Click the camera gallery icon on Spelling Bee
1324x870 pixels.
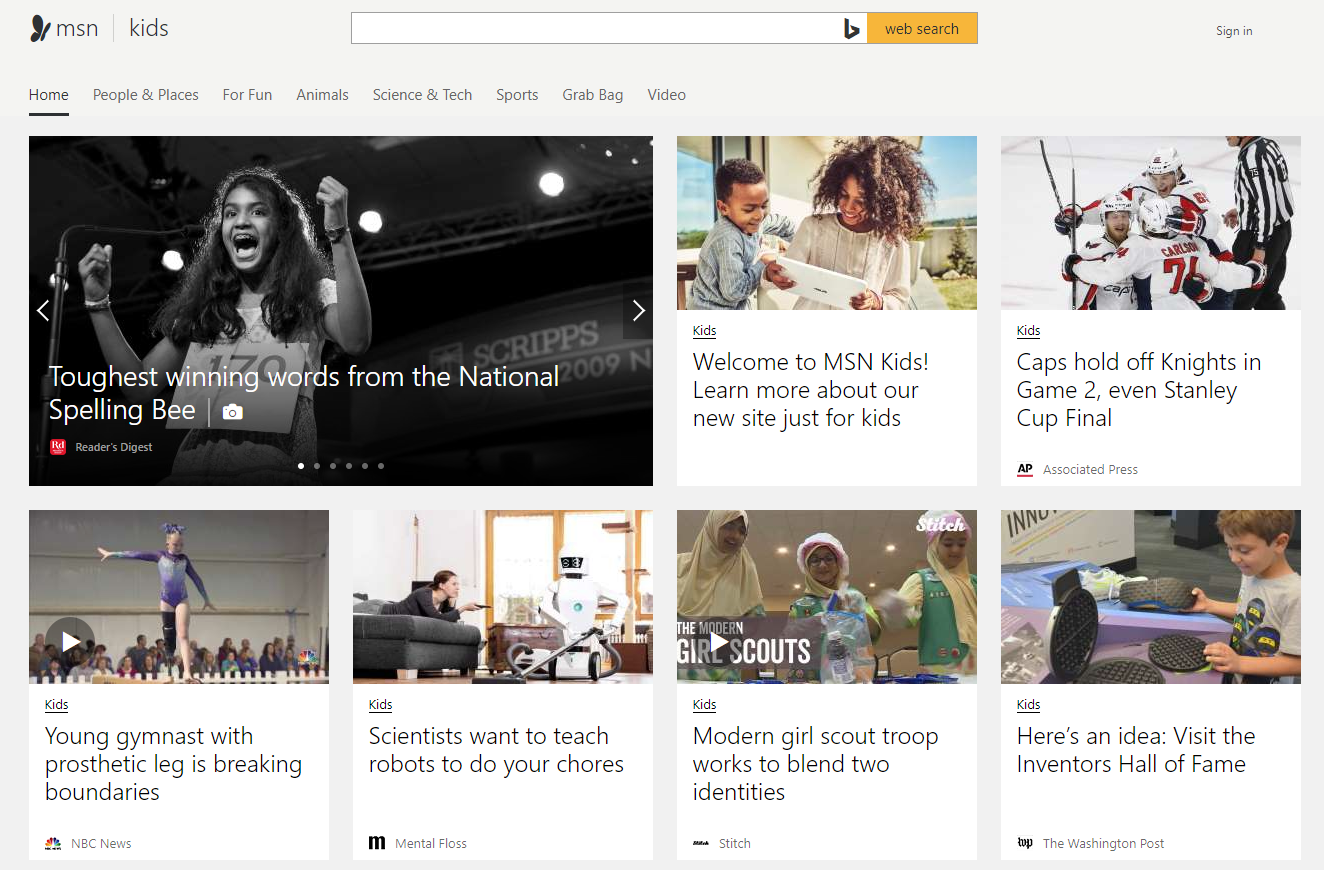click(233, 412)
